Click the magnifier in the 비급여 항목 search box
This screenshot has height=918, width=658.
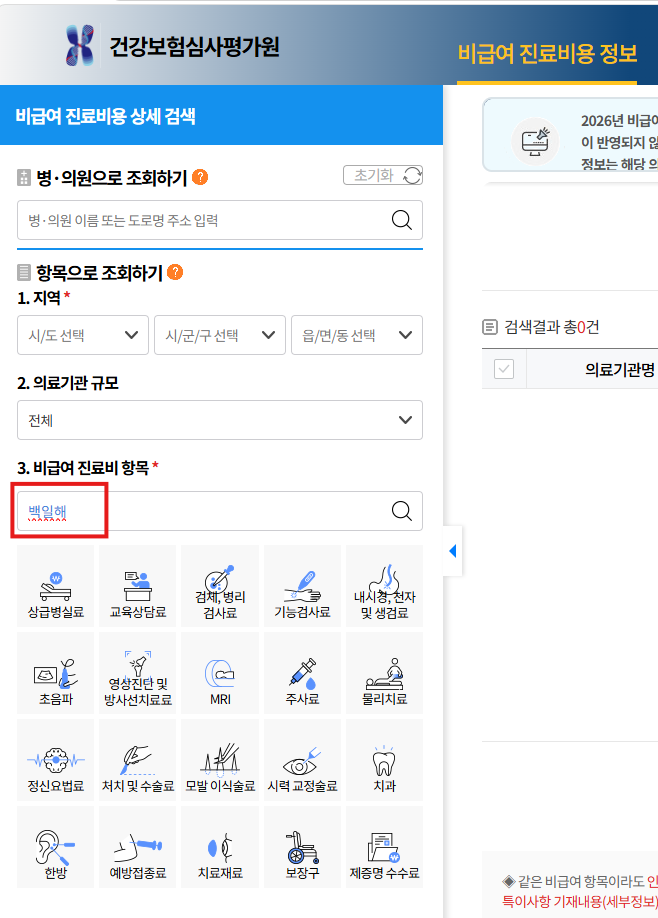402,511
